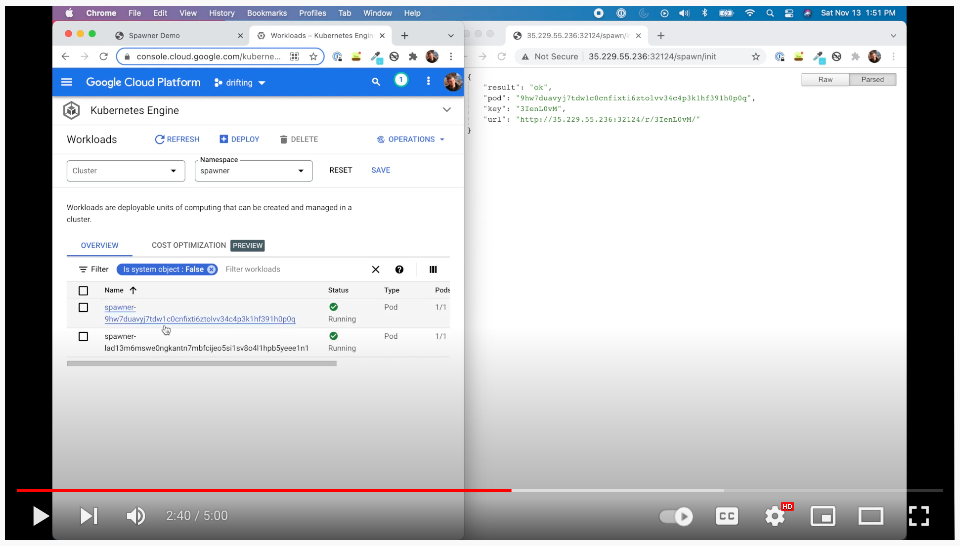Switch to the Spawner Demo browser tab
960x546 pixels.
(x=154, y=36)
